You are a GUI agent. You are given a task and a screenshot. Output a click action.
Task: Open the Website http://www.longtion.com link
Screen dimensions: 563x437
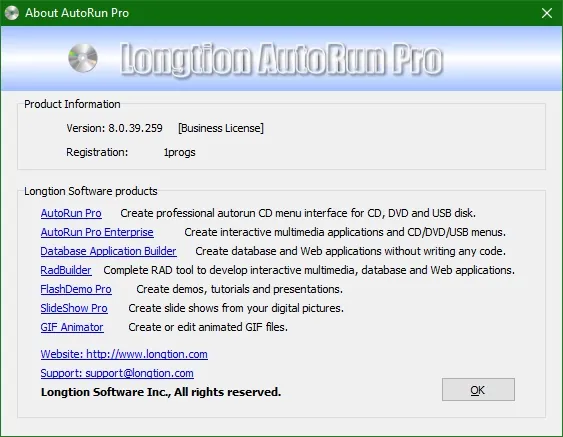pyautogui.click(x=124, y=354)
